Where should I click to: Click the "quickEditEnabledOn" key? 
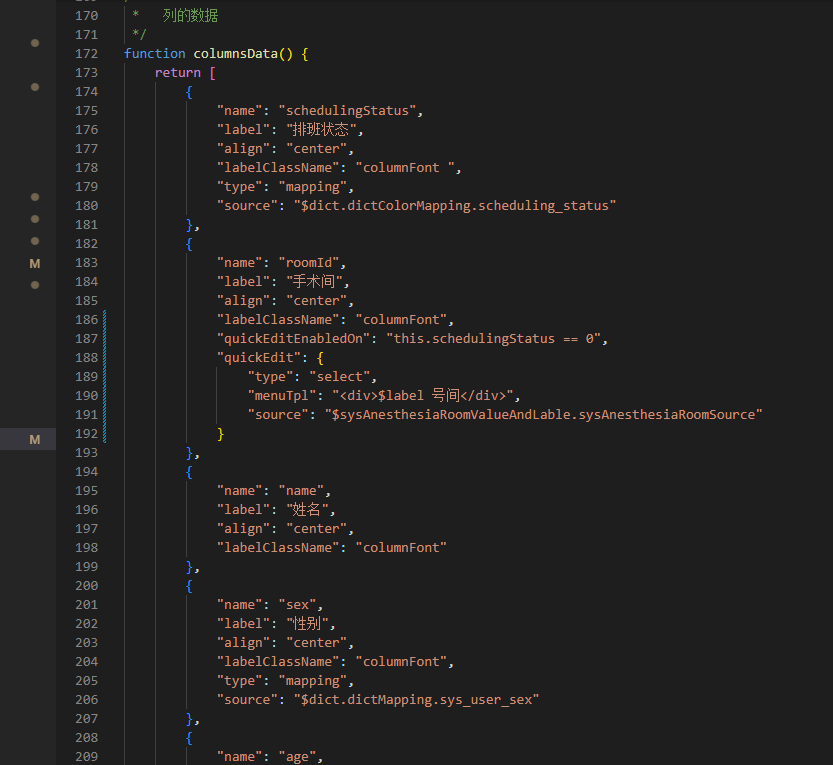click(x=293, y=339)
